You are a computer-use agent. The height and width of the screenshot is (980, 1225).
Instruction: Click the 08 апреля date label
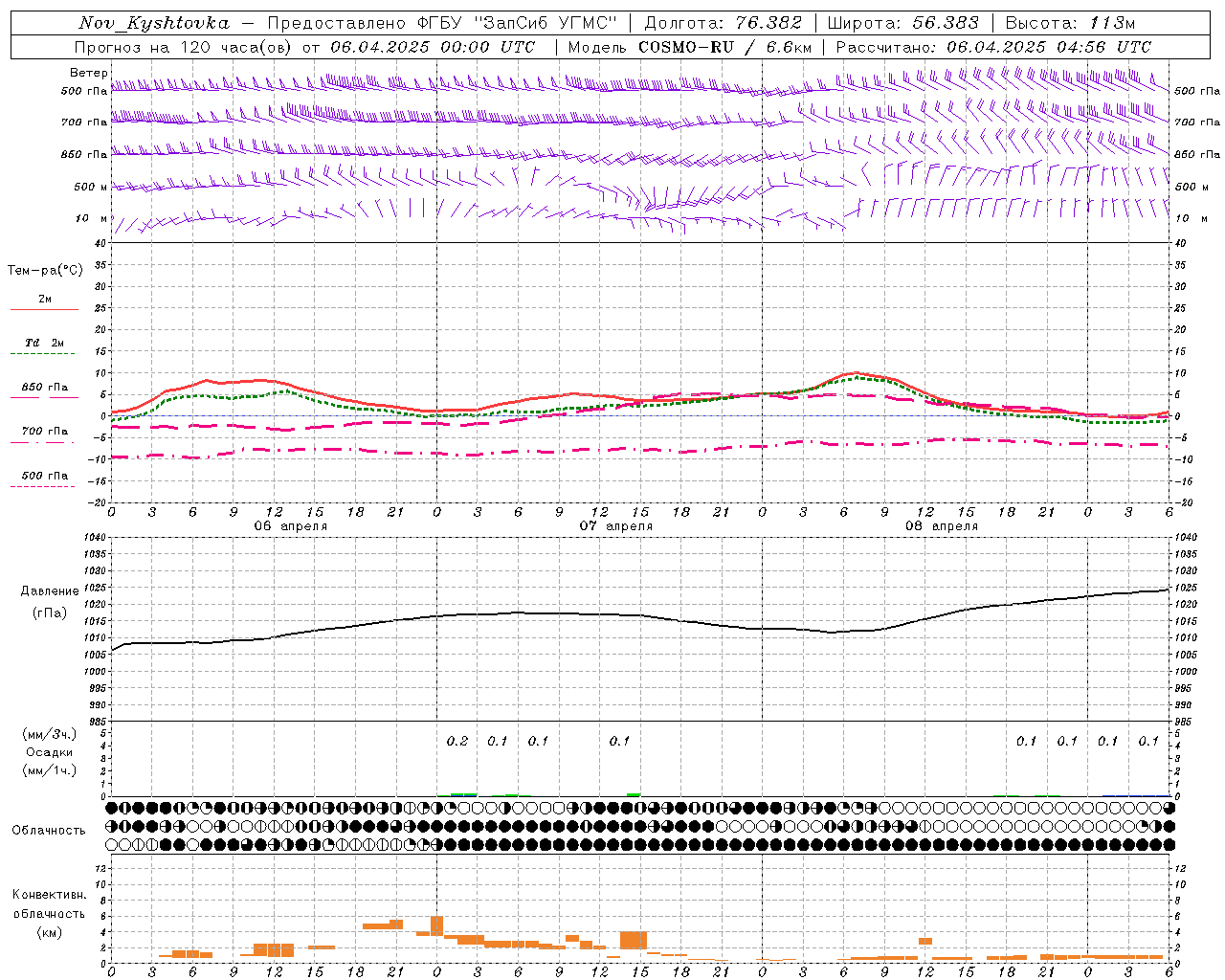tap(941, 526)
